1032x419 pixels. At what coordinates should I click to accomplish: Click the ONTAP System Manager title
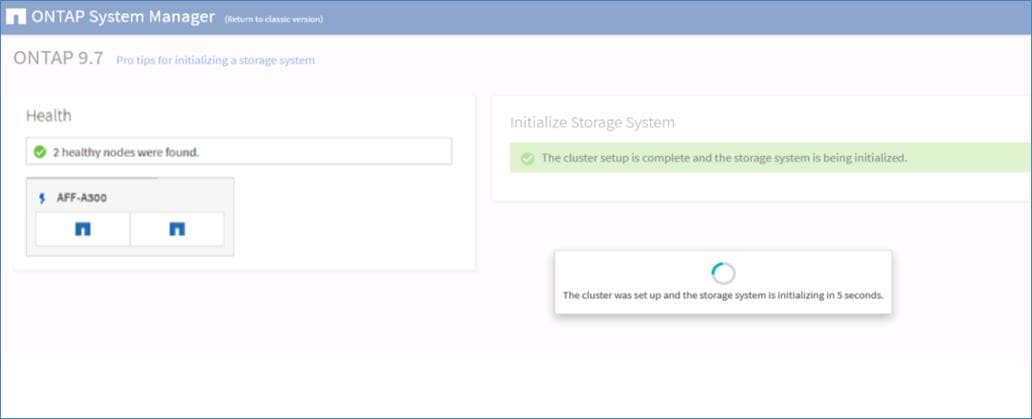coord(123,17)
